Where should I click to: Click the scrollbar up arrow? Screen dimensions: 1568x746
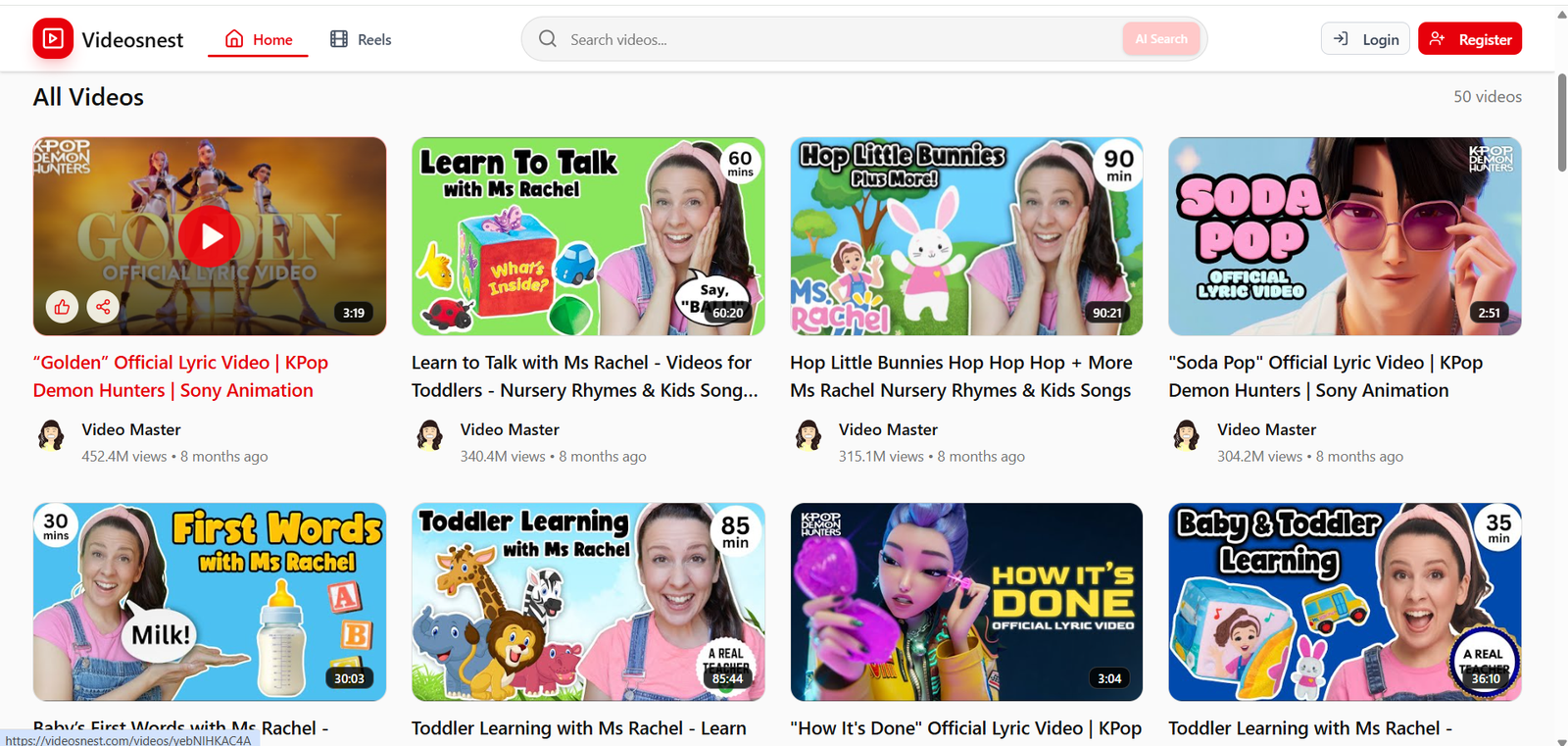tap(1562, 14)
